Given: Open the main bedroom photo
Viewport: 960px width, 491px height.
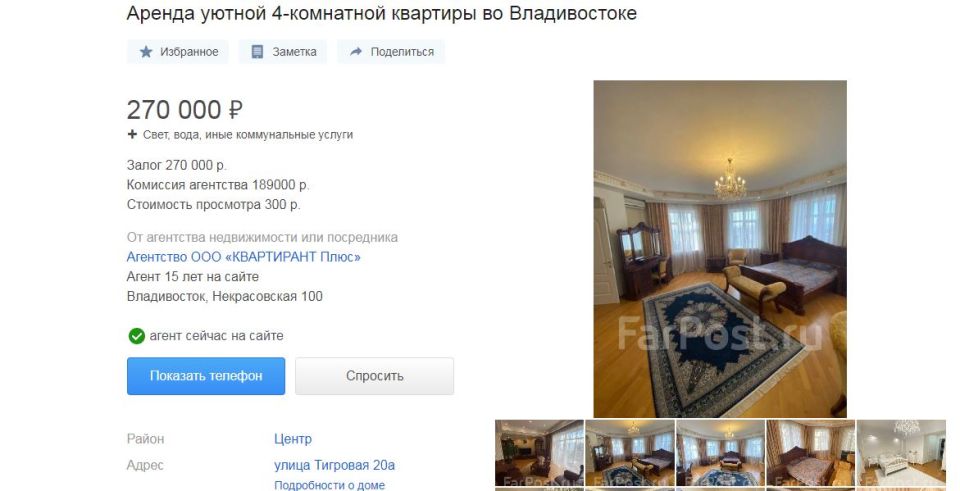Looking at the screenshot, I should (720, 249).
